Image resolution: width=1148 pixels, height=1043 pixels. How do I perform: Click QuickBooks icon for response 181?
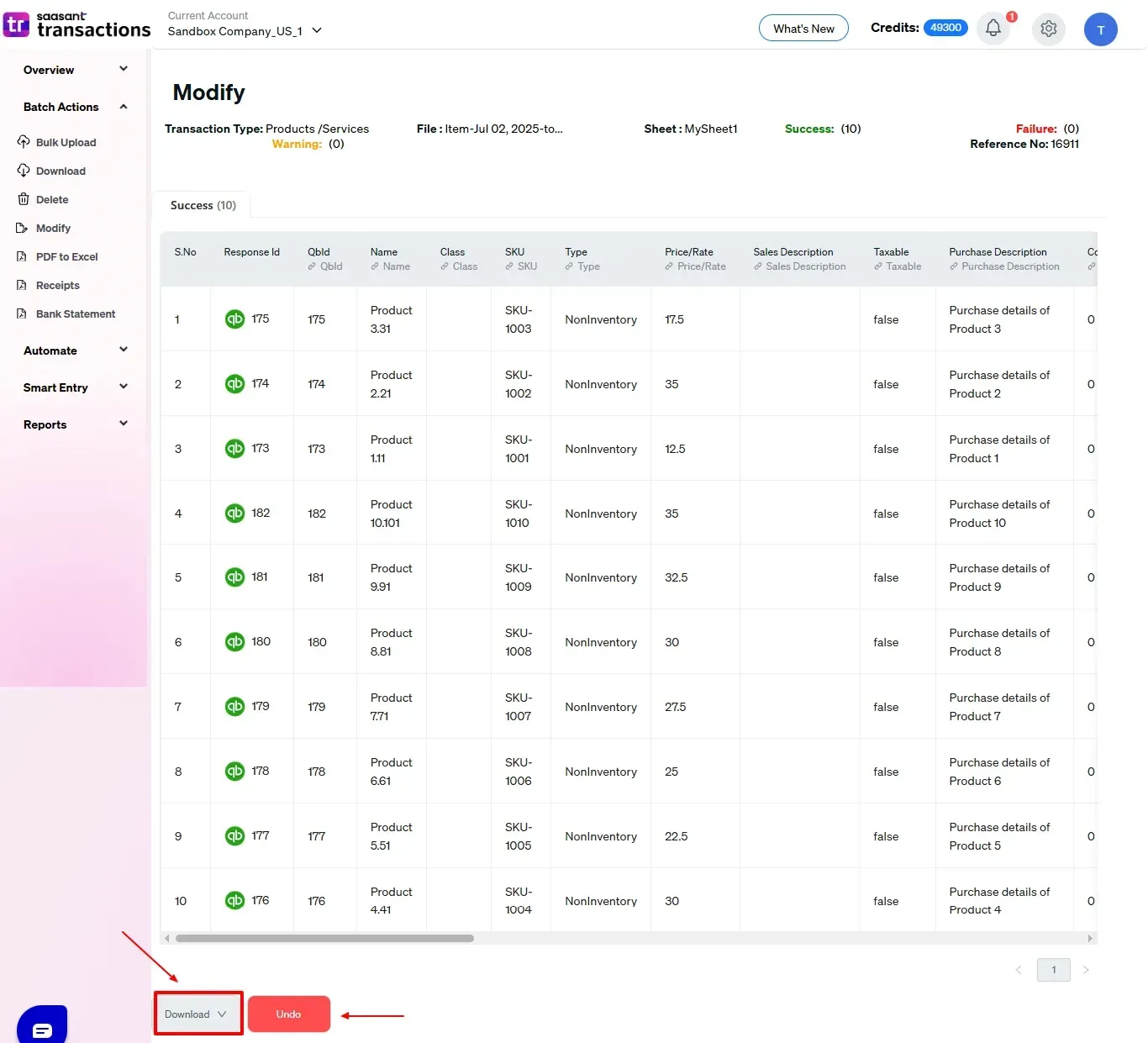click(234, 577)
